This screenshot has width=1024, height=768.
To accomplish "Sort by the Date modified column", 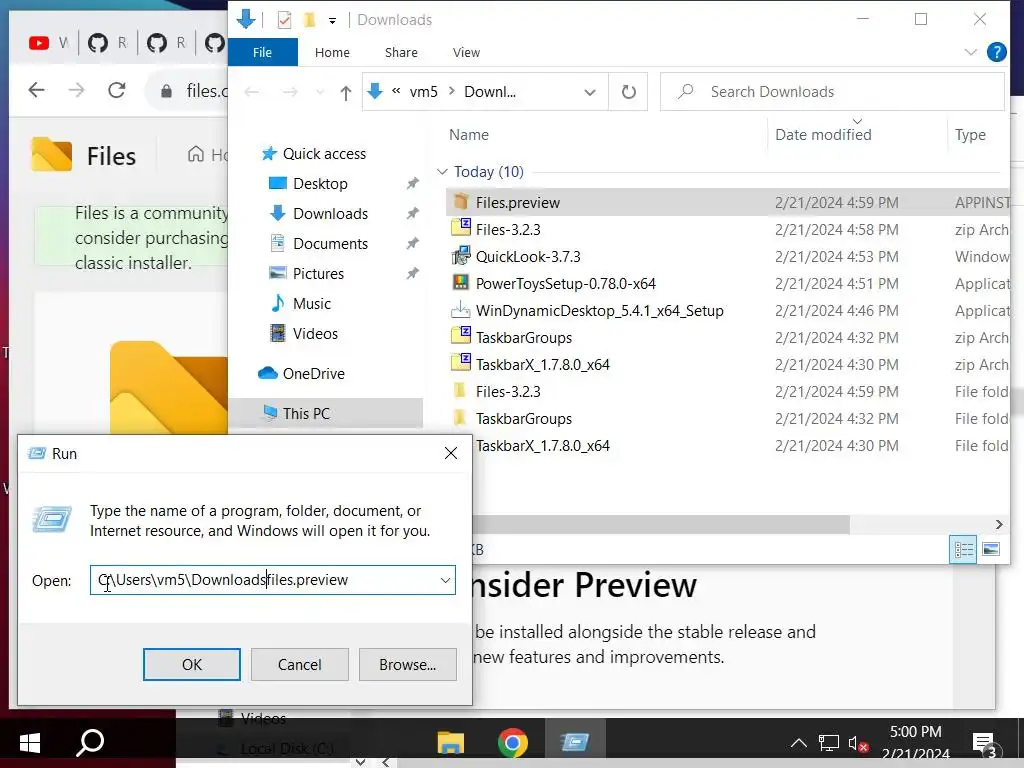I will [x=823, y=135].
